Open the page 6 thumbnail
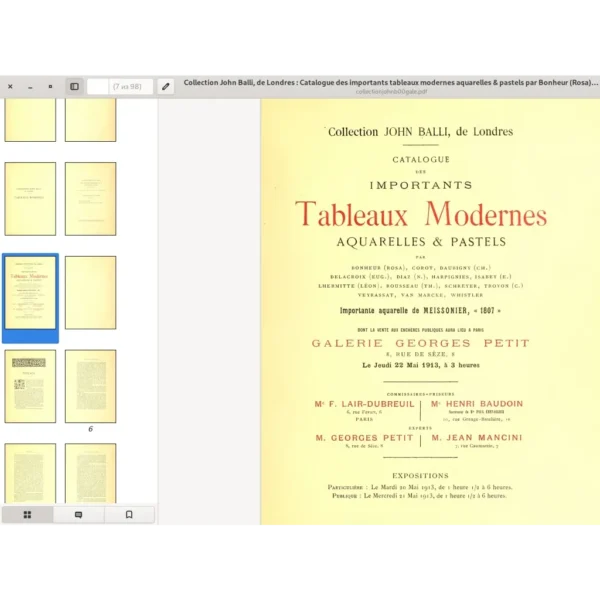 point(90,385)
